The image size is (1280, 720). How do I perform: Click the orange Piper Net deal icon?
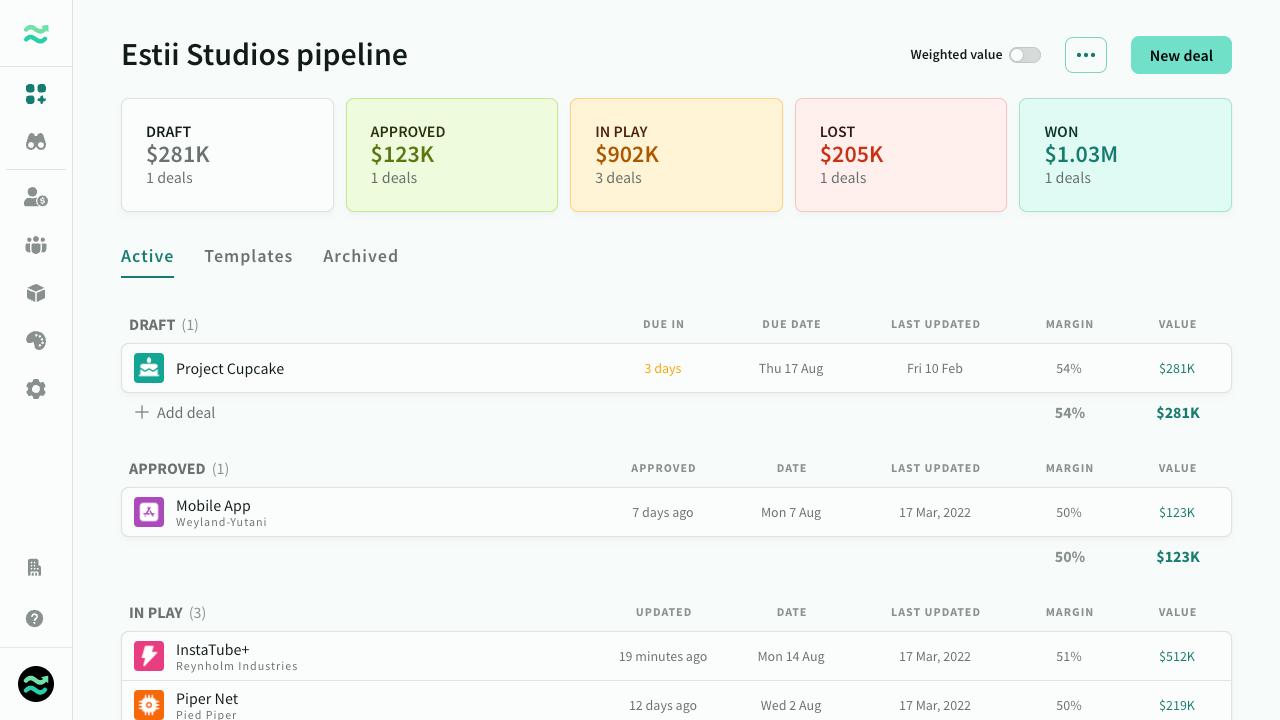(x=149, y=704)
